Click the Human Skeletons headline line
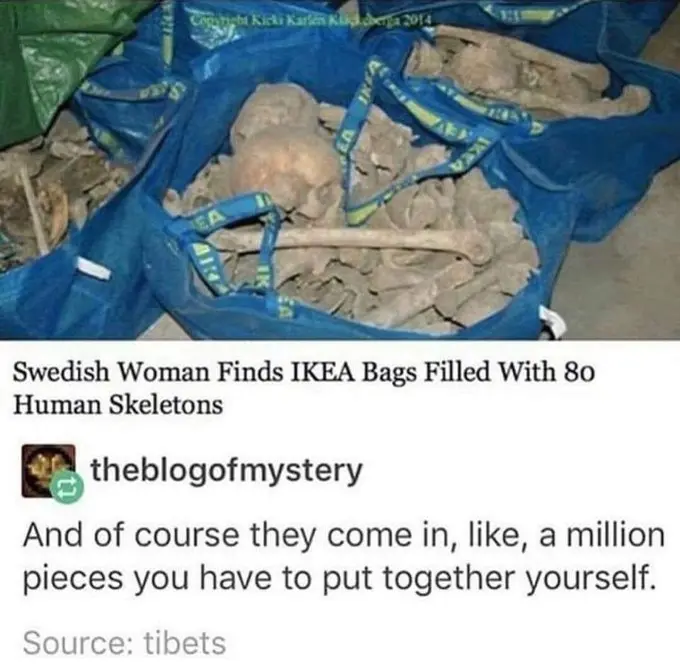The height and width of the screenshot is (672, 680). (118, 406)
